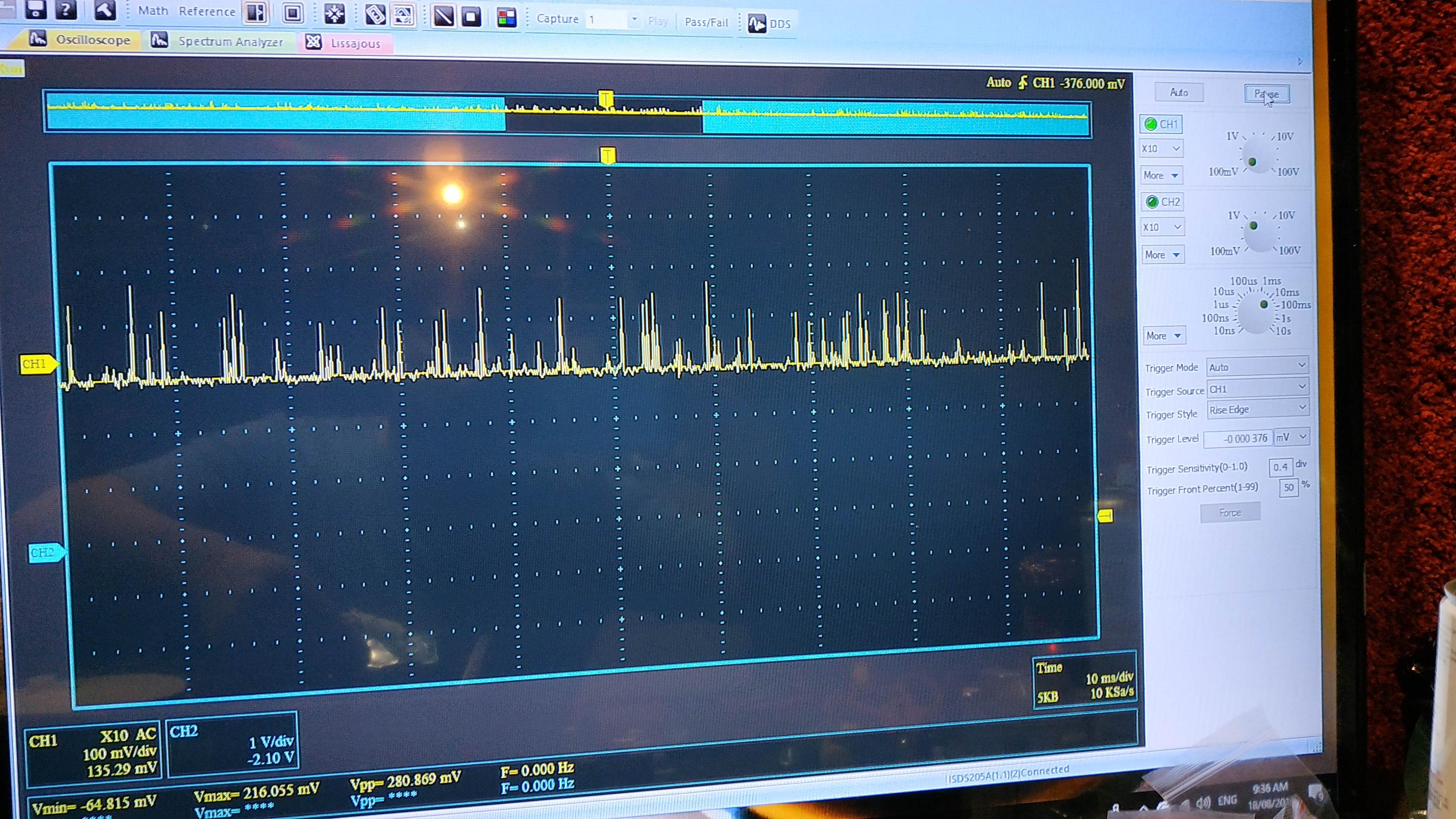Click the ENG language indicator in taskbar

1227,800
